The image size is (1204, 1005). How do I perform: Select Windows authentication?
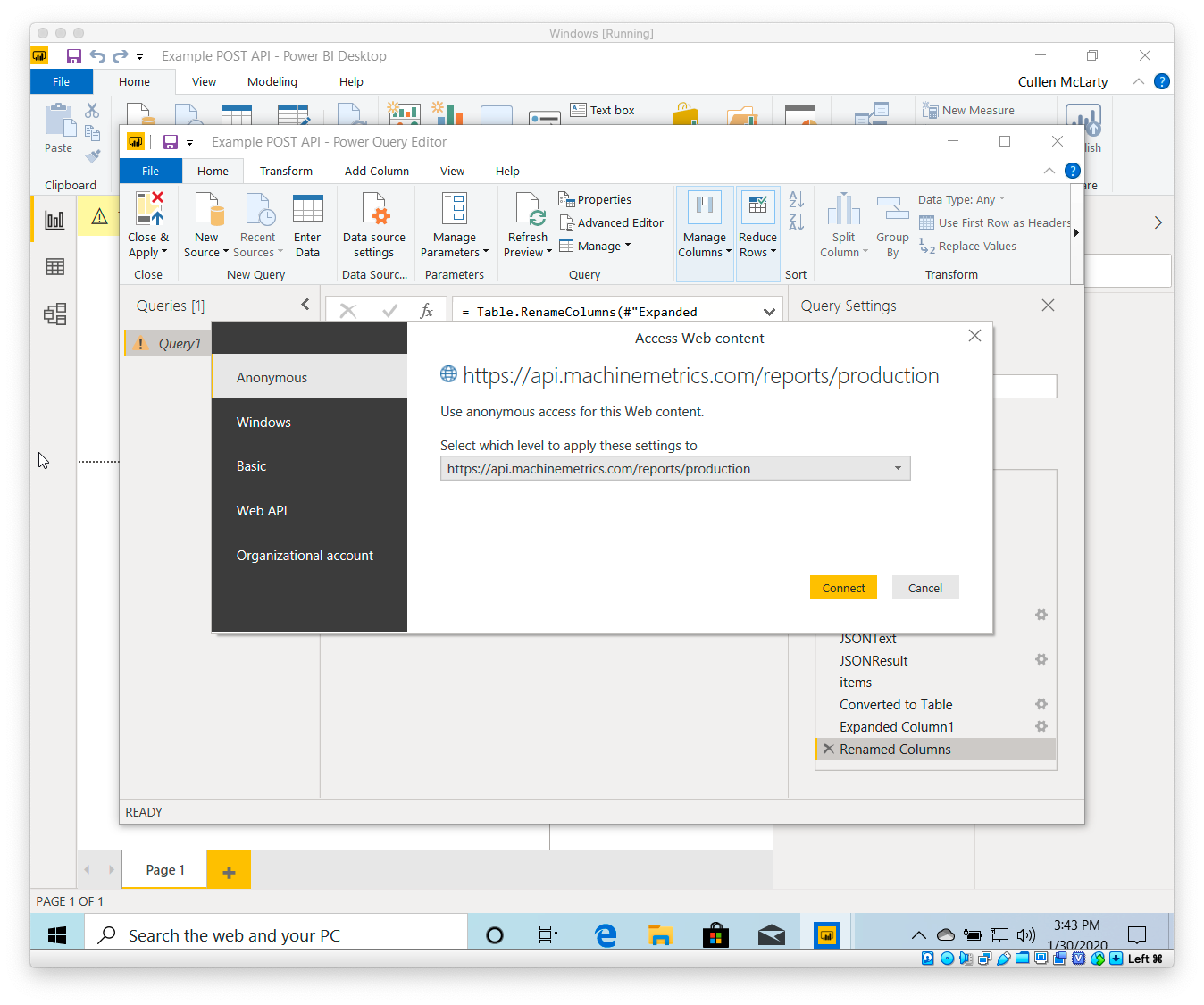[309, 422]
